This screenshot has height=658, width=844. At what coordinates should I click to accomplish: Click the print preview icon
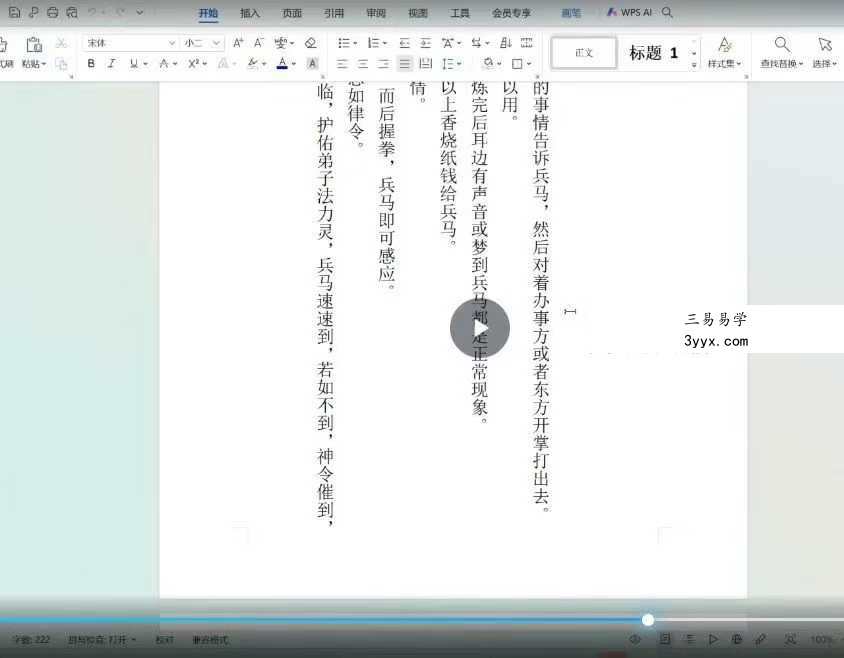click(72, 12)
